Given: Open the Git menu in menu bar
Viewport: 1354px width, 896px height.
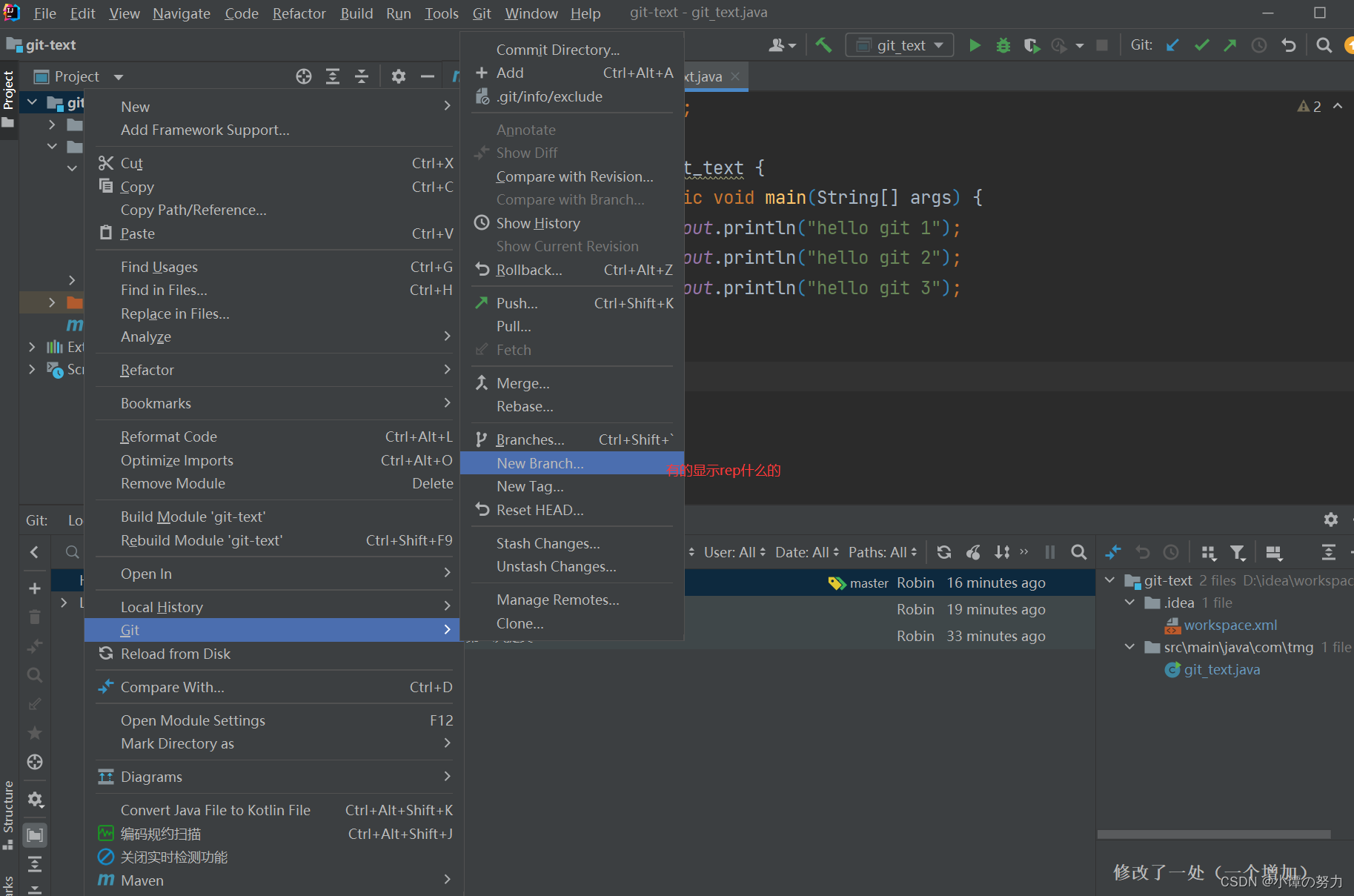Looking at the screenshot, I should [x=482, y=13].
